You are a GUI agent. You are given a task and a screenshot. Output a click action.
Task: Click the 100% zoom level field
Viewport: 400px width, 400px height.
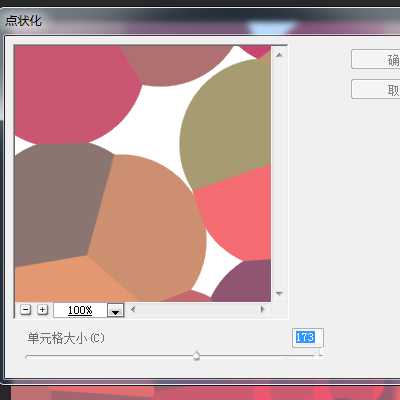pos(80,310)
